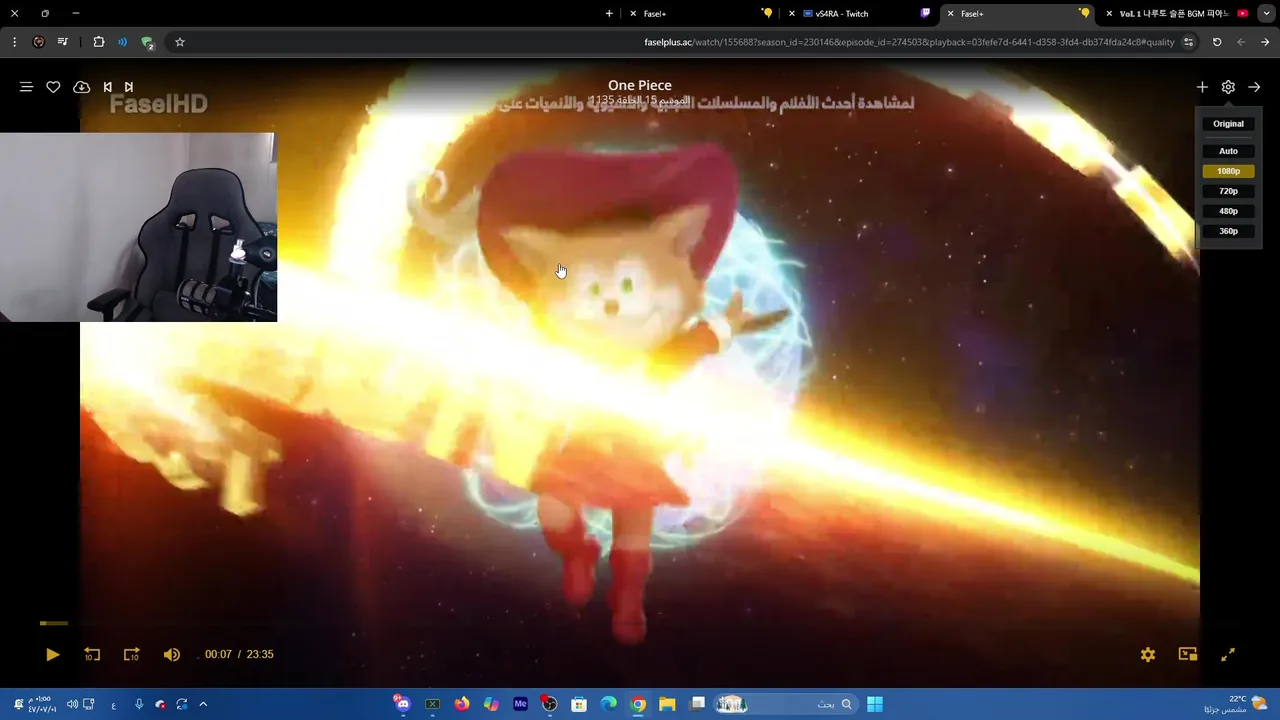The width and height of the screenshot is (1280, 720).
Task: Open the site info tune icon
Action: pyautogui.click(x=1188, y=42)
